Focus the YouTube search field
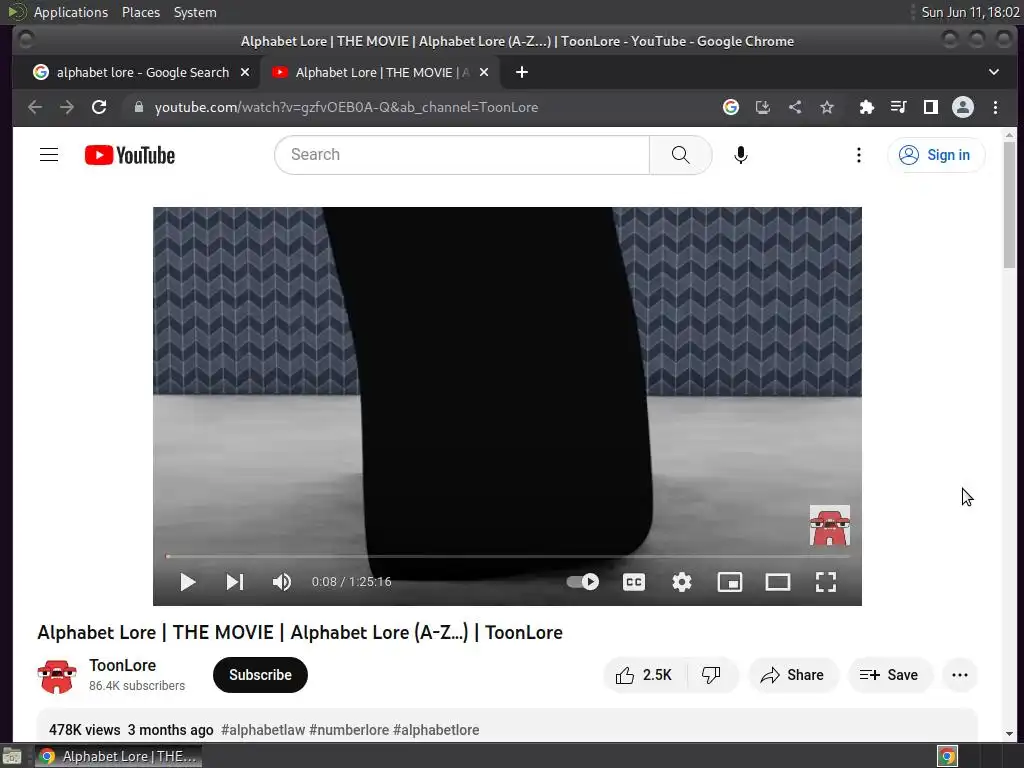This screenshot has width=1024, height=768. (462, 155)
